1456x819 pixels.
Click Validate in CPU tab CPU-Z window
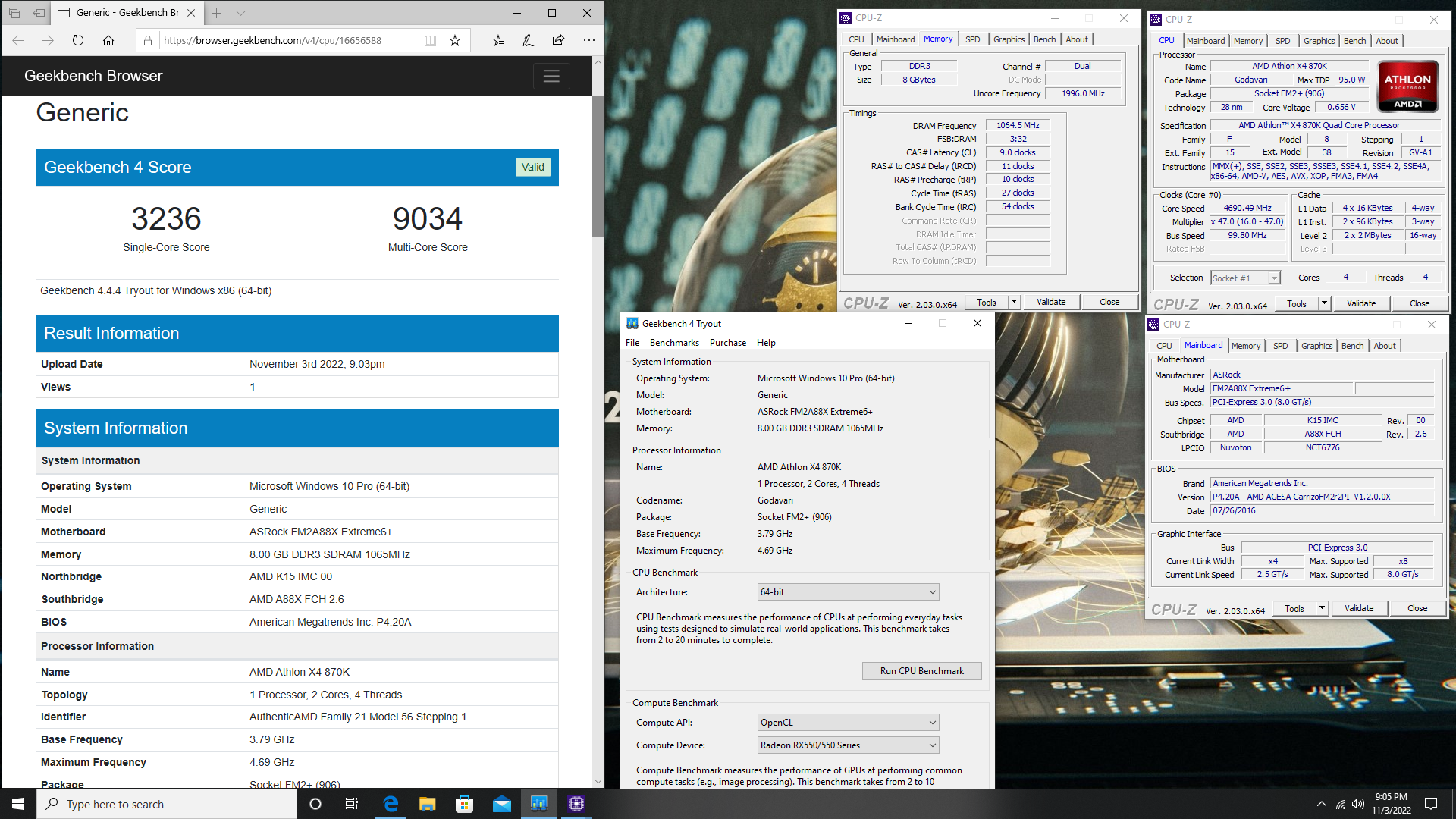pyautogui.click(x=1361, y=303)
